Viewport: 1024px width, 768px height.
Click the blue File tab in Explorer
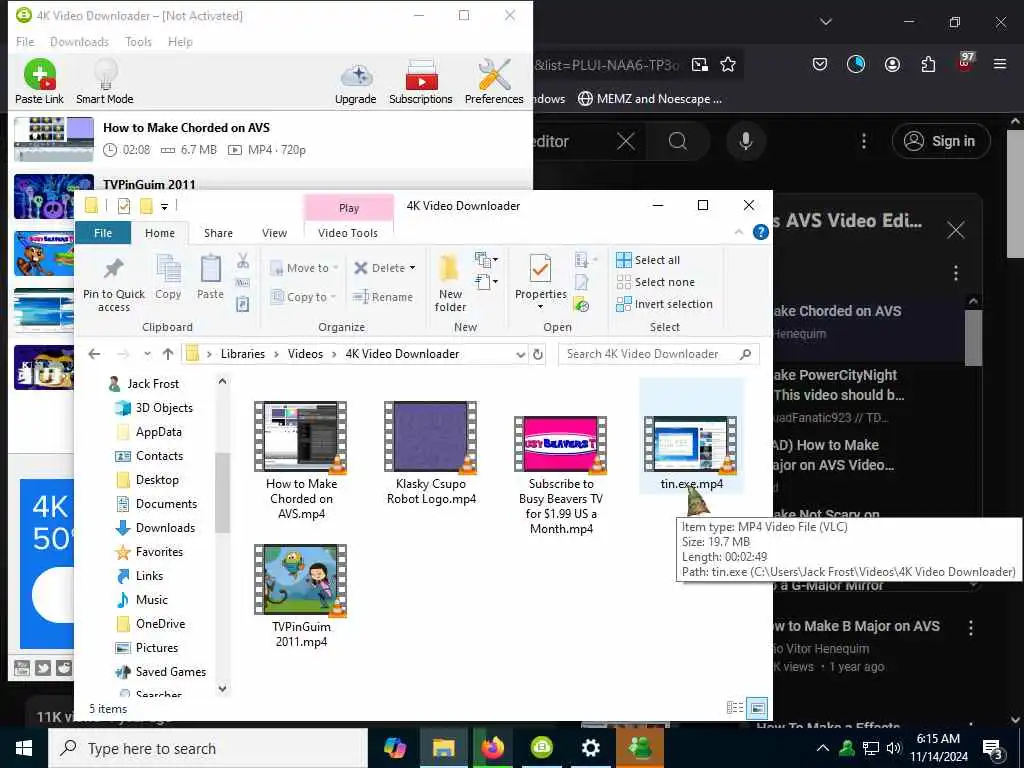pyautogui.click(x=103, y=233)
